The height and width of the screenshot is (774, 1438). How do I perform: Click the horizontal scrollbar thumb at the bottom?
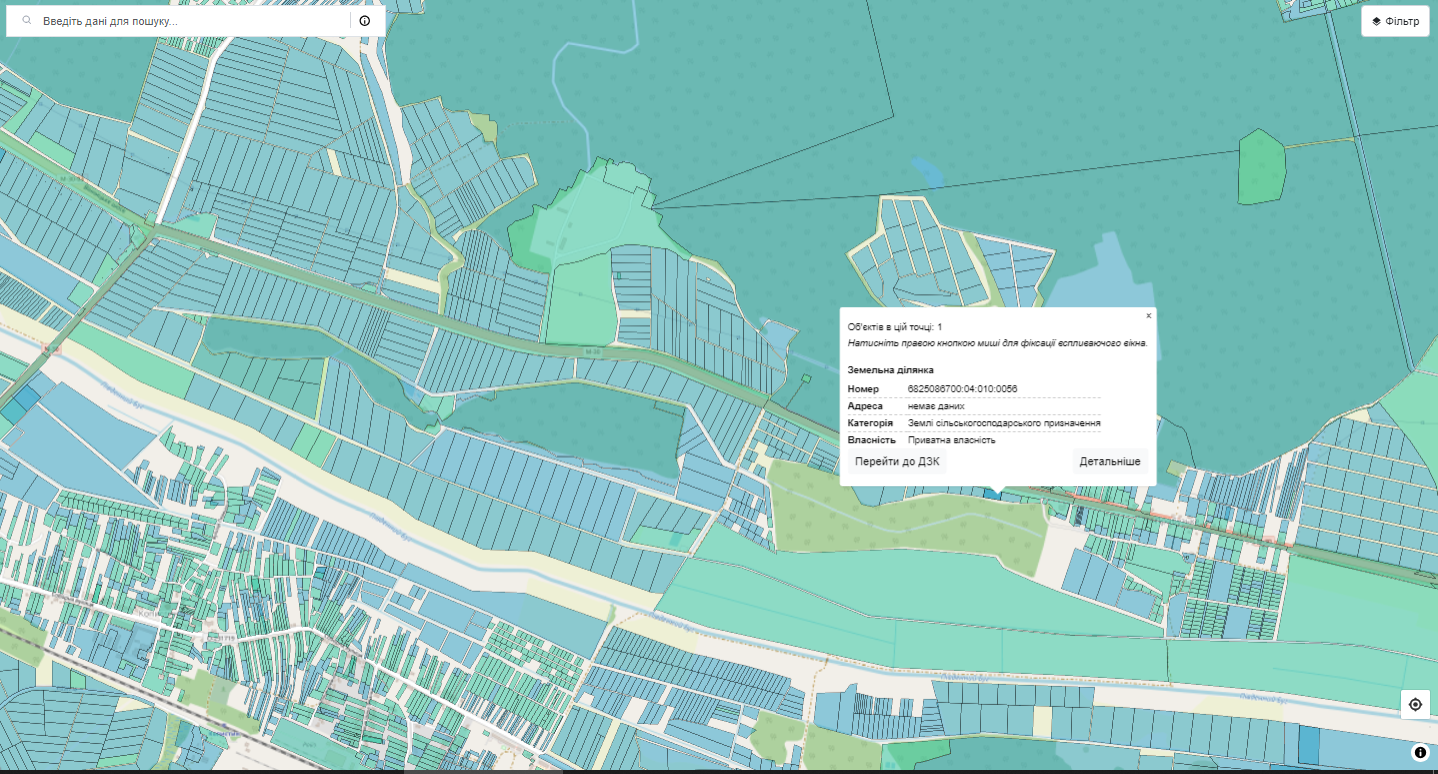click(x=483, y=771)
